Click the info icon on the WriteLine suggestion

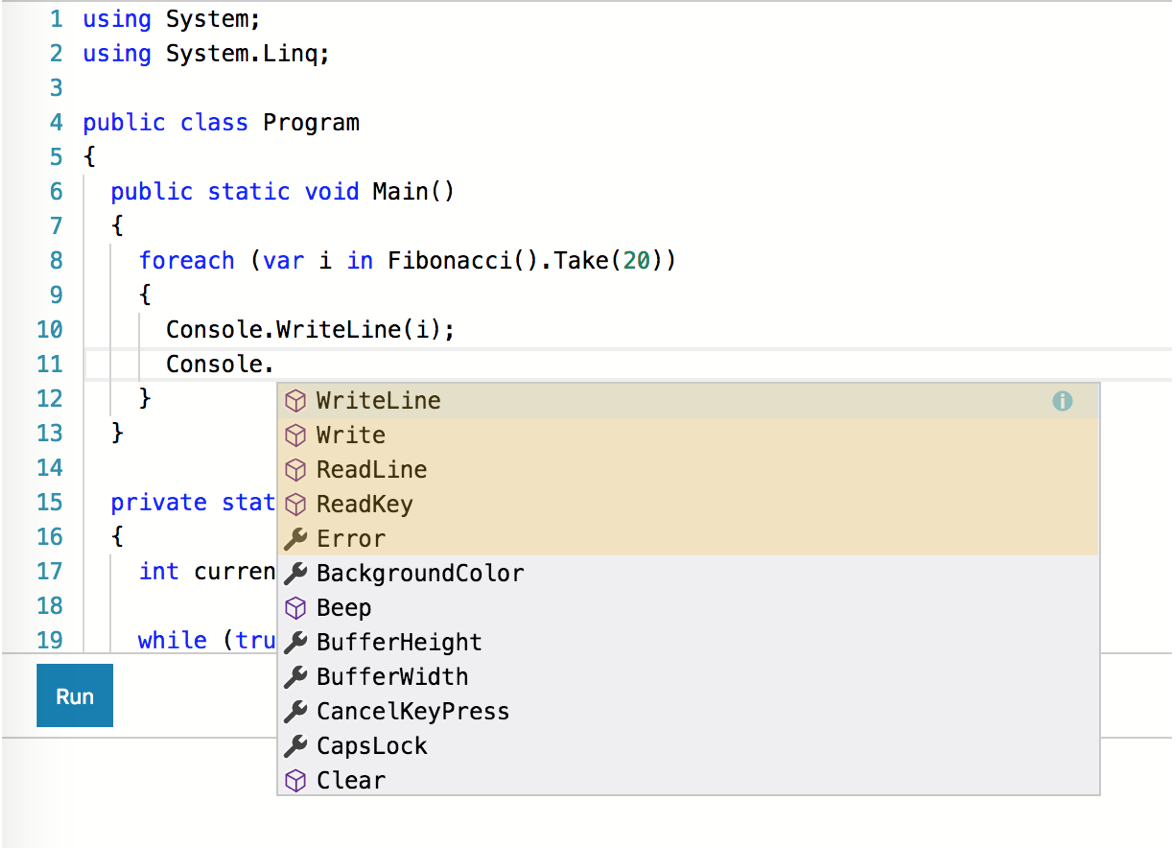[1062, 400]
